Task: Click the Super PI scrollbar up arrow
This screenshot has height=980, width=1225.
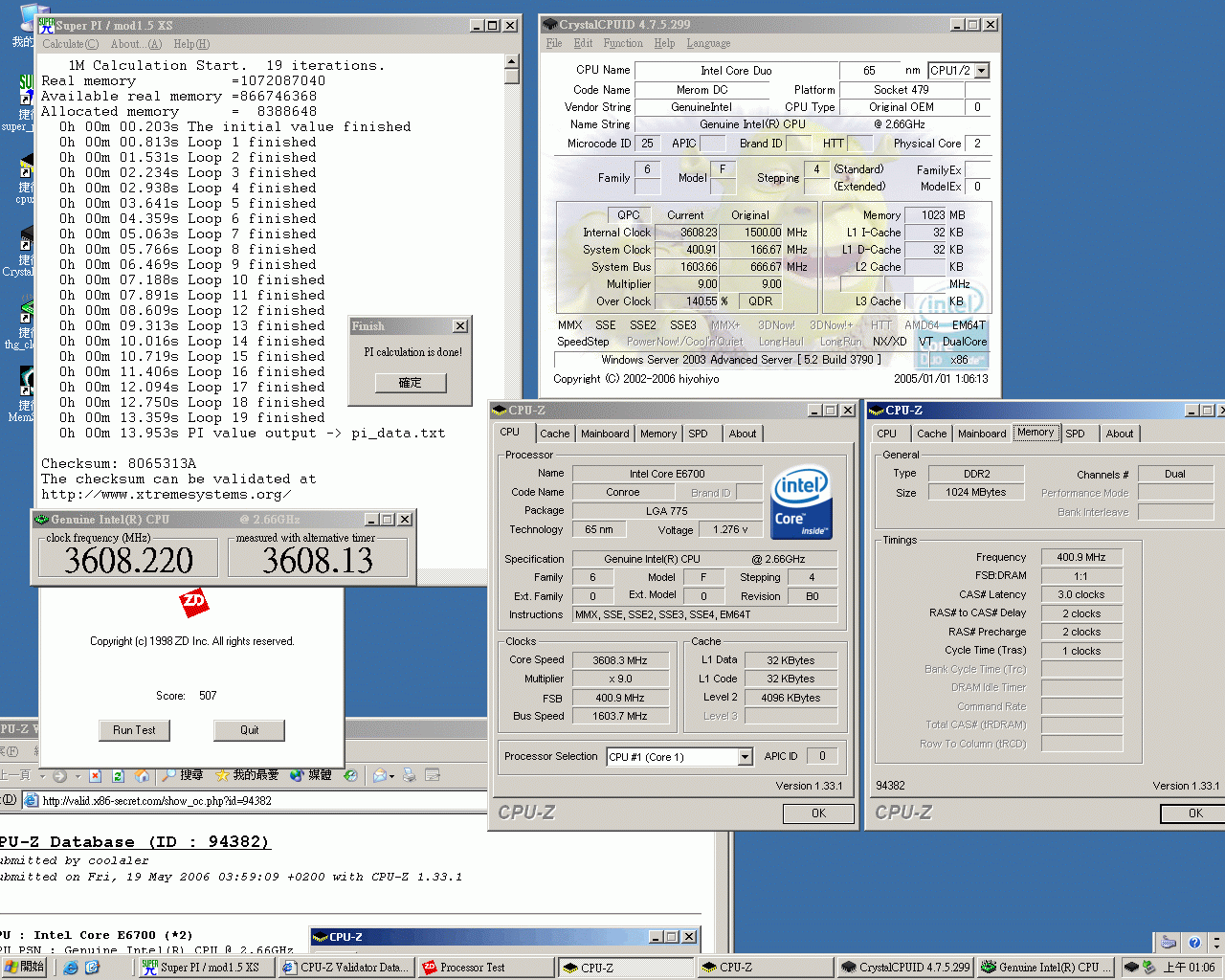Action: (x=512, y=62)
